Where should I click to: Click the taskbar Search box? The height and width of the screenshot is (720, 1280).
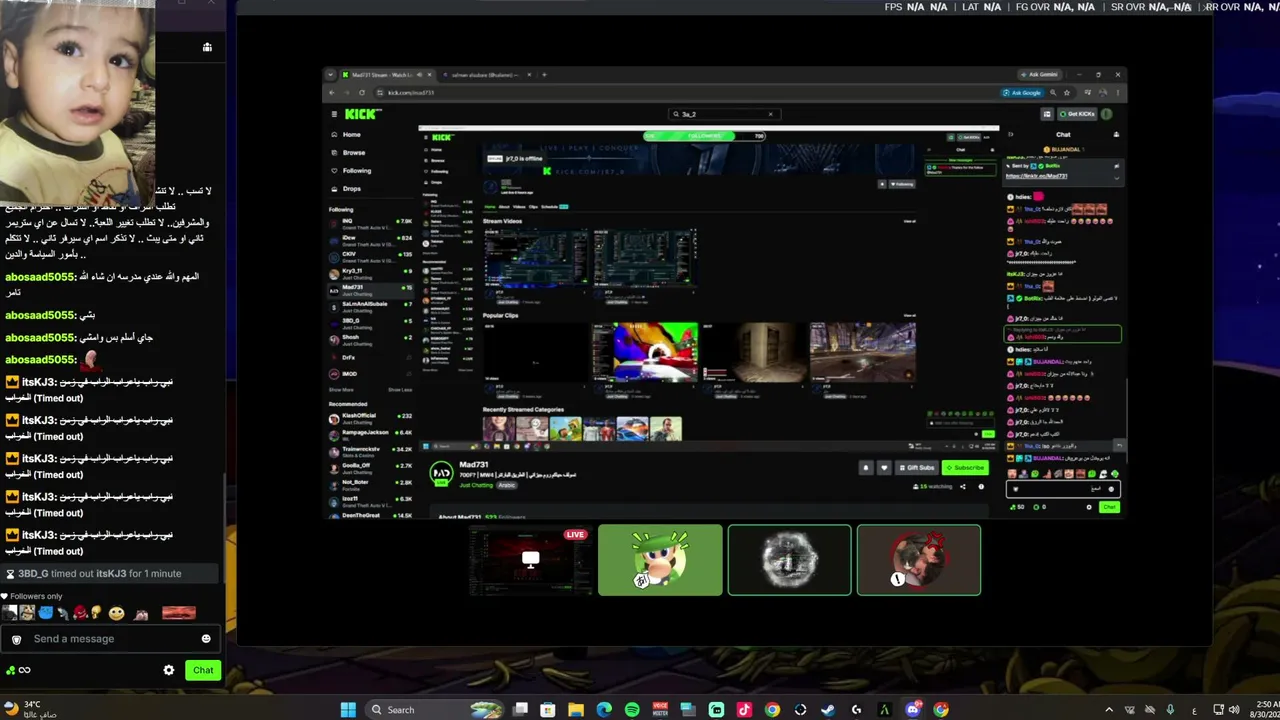click(x=434, y=710)
